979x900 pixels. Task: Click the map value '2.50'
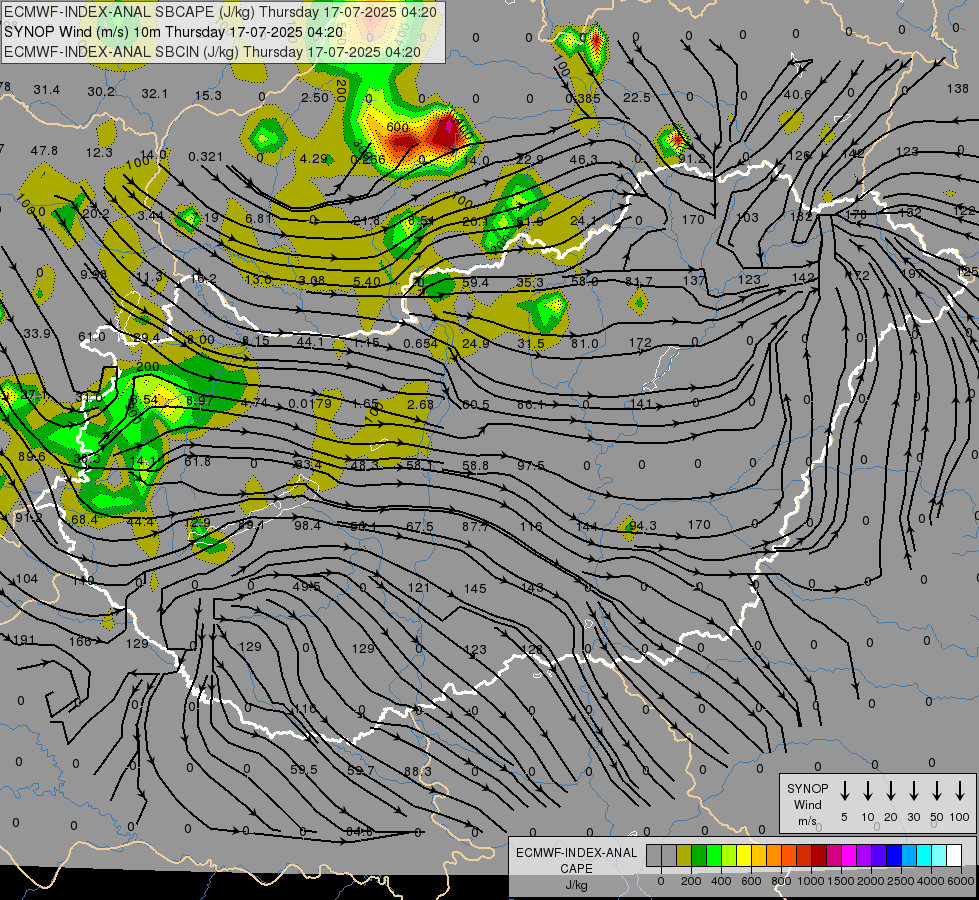click(x=315, y=97)
